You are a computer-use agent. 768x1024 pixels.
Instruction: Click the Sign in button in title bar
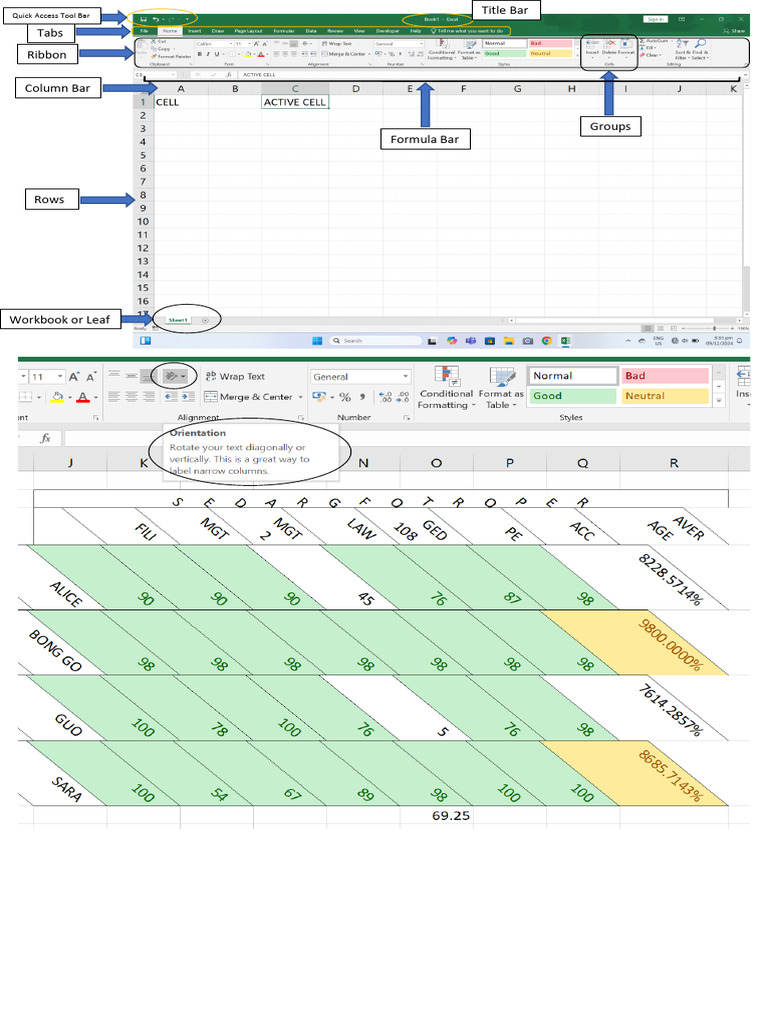655,19
